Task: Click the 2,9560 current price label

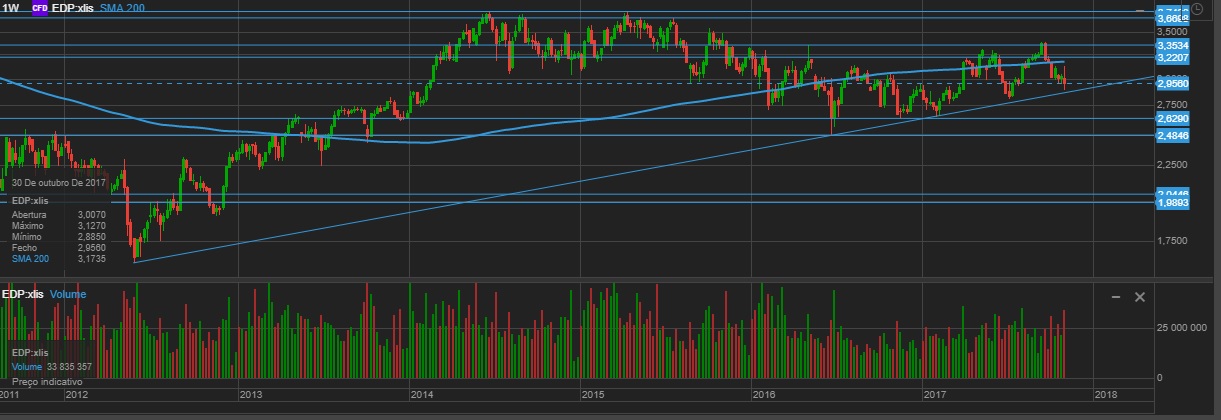Action: point(1171,84)
